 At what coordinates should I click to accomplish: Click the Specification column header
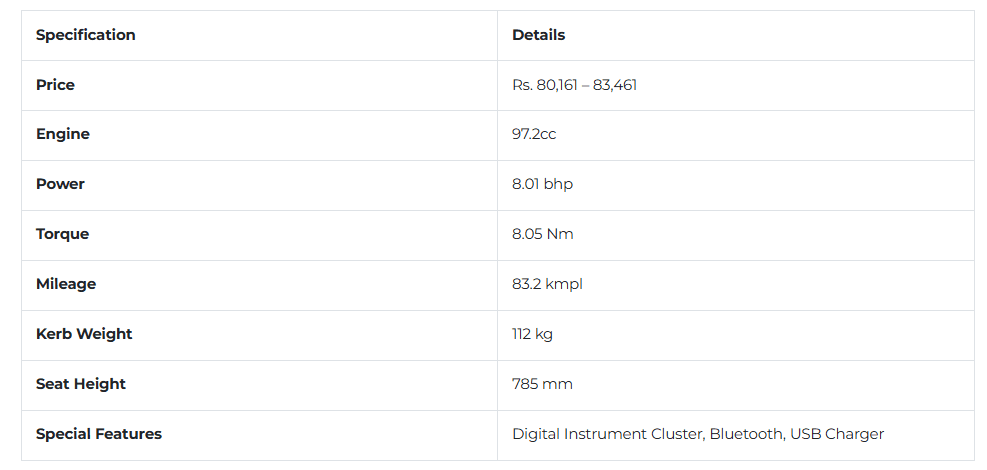pyautogui.click(x=86, y=35)
